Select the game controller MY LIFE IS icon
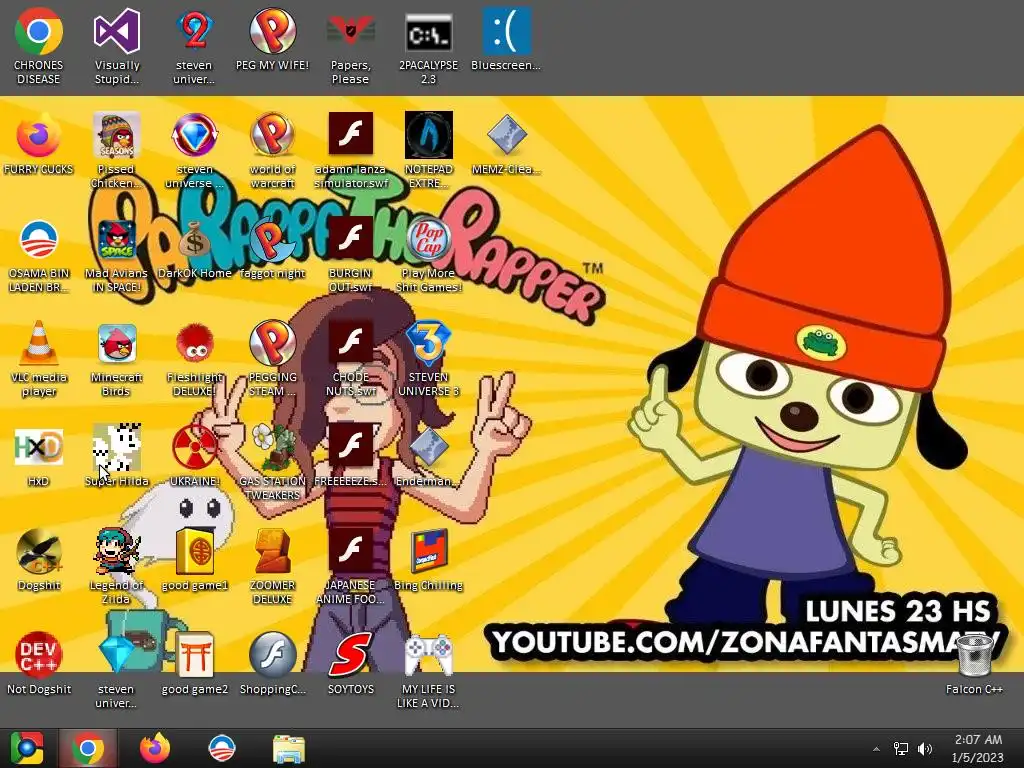 click(428, 655)
